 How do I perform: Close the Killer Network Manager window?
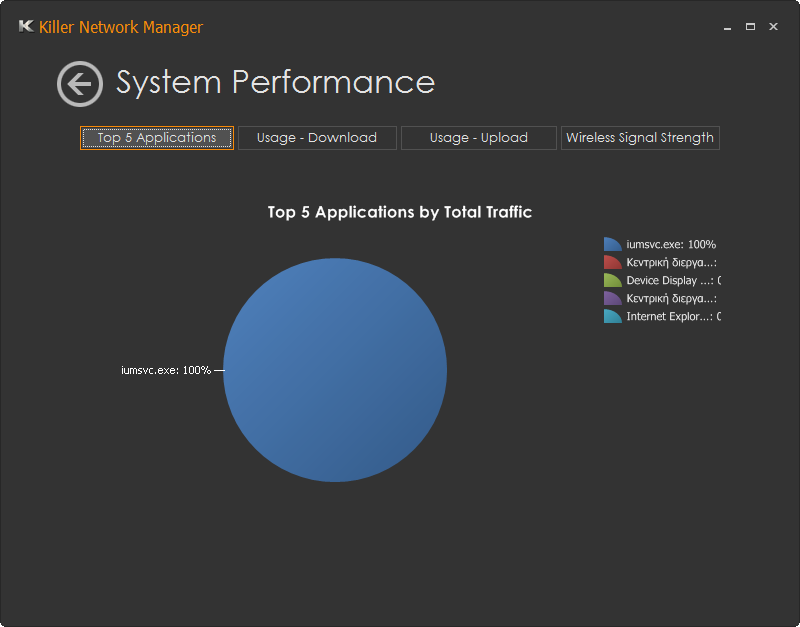(x=773, y=27)
